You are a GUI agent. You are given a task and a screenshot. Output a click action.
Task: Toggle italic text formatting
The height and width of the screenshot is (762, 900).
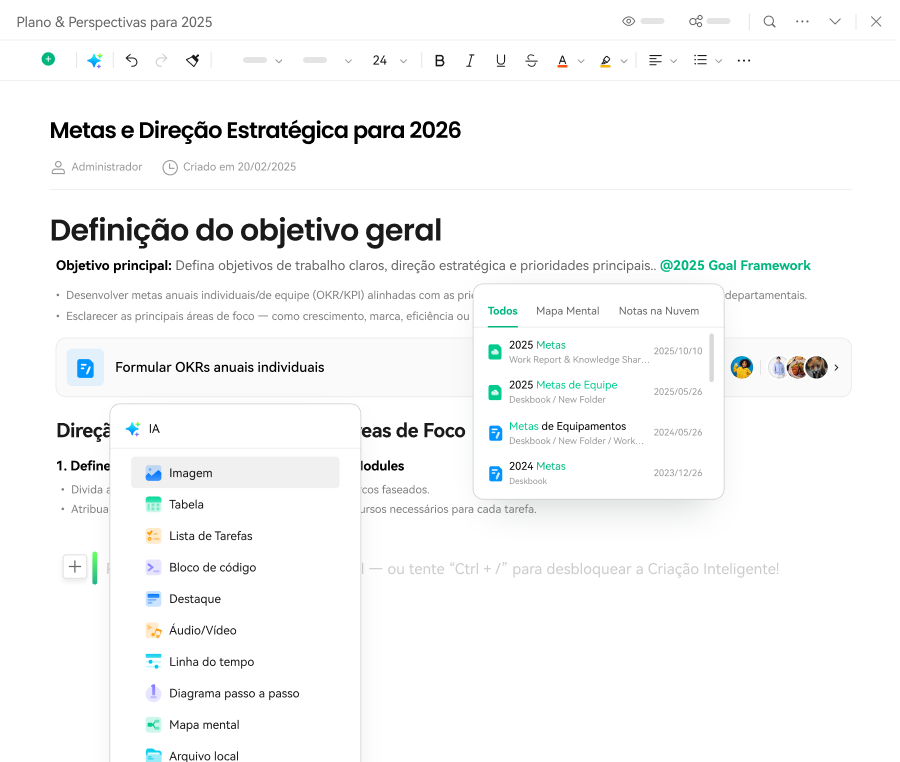click(x=470, y=60)
